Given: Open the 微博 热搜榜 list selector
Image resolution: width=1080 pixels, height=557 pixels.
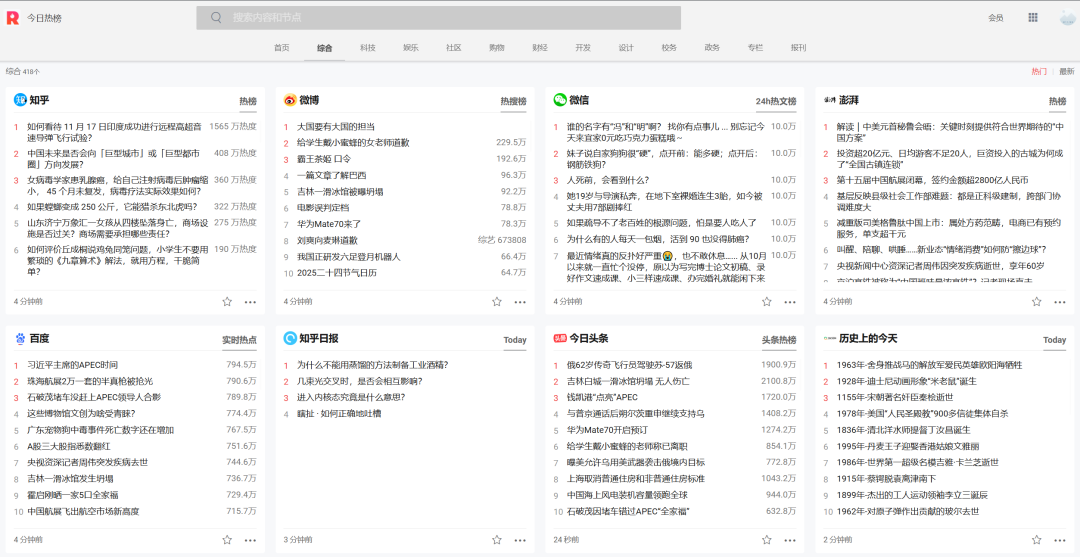Looking at the screenshot, I should point(513,101).
